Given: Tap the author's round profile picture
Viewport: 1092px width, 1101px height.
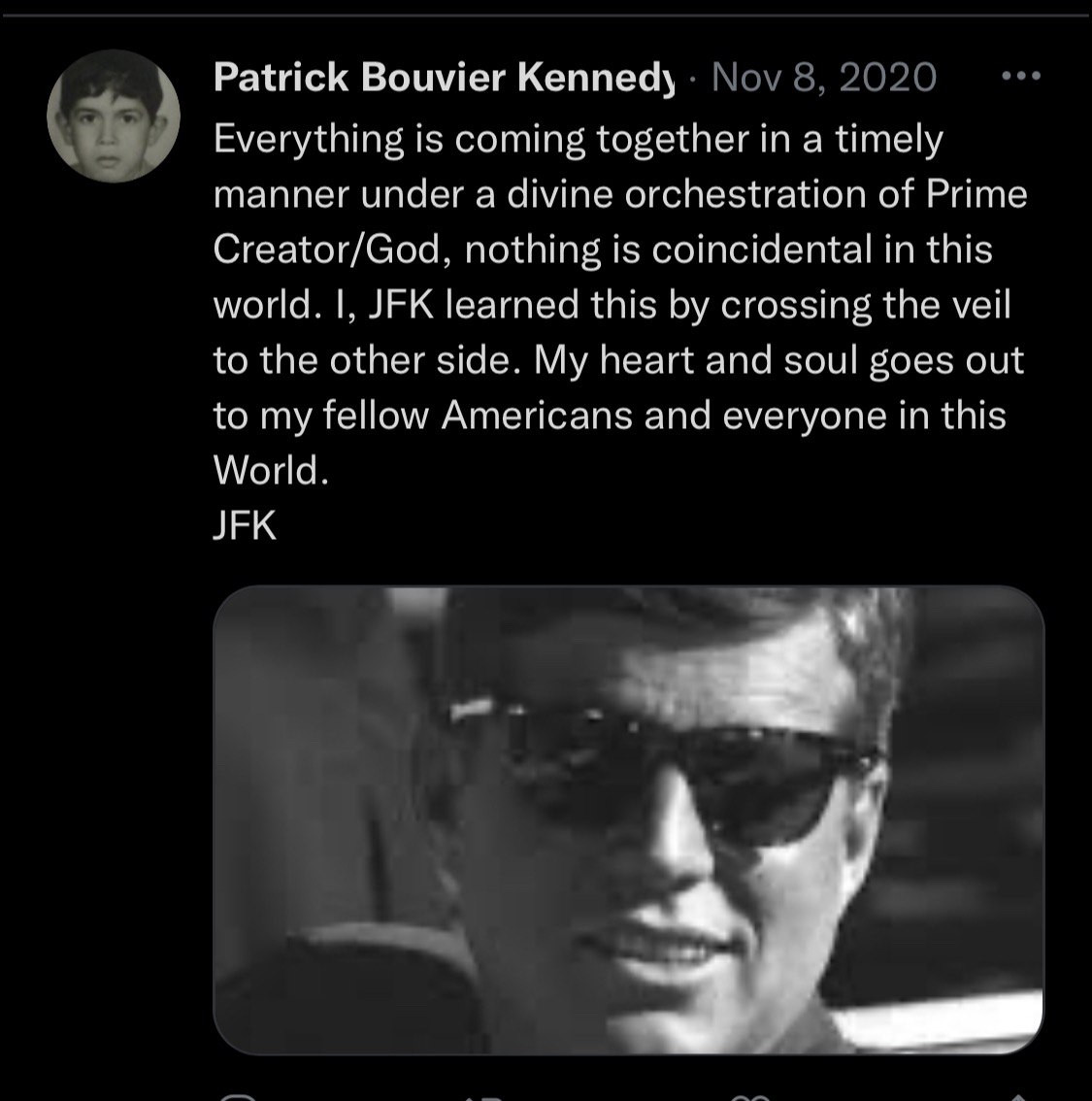Looking at the screenshot, I should (114, 114).
